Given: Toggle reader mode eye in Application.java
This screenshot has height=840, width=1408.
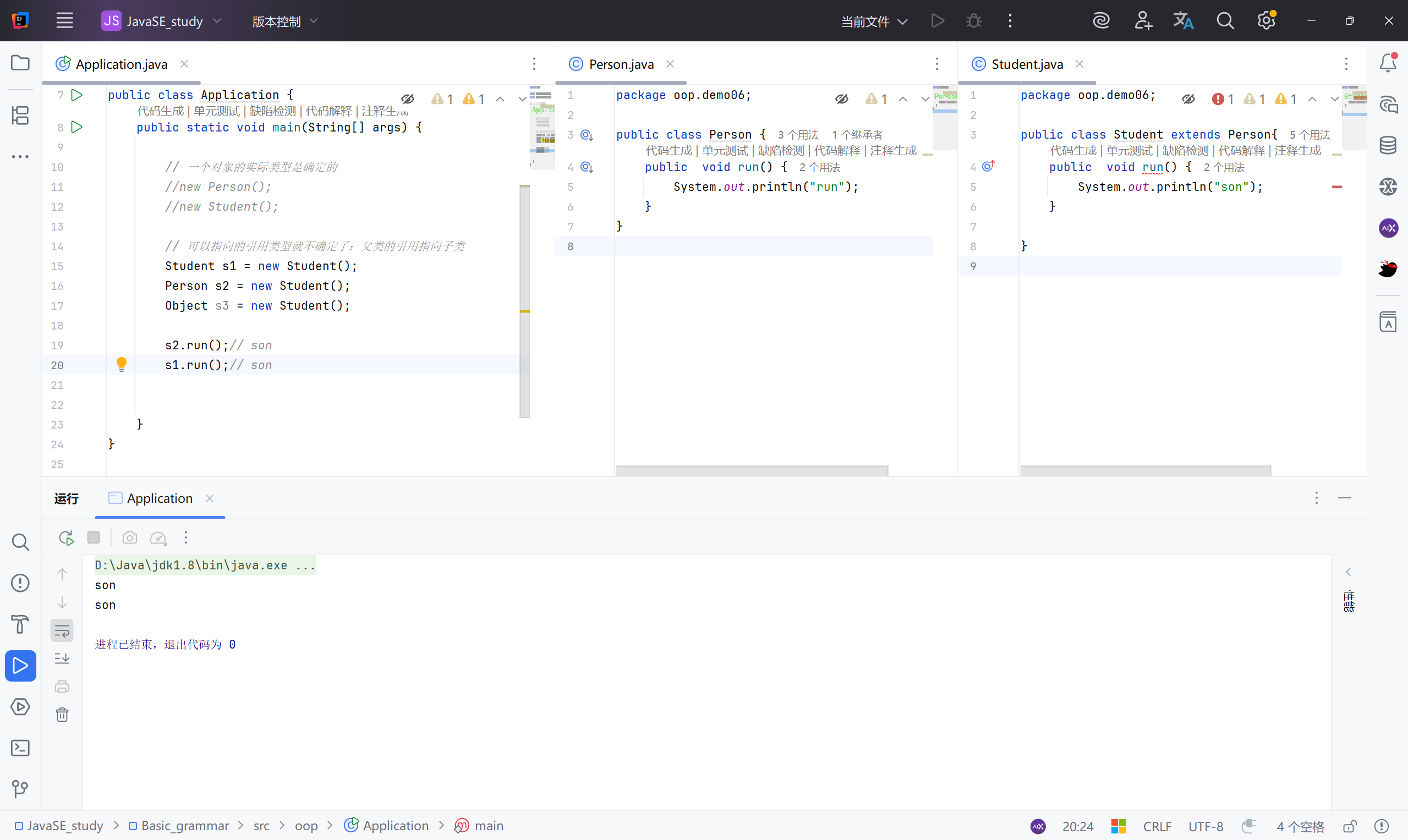Looking at the screenshot, I should pos(408,99).
